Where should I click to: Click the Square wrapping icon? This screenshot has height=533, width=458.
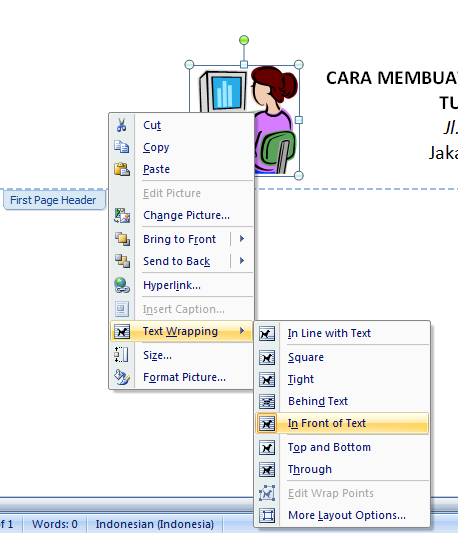tap(267, 358)
